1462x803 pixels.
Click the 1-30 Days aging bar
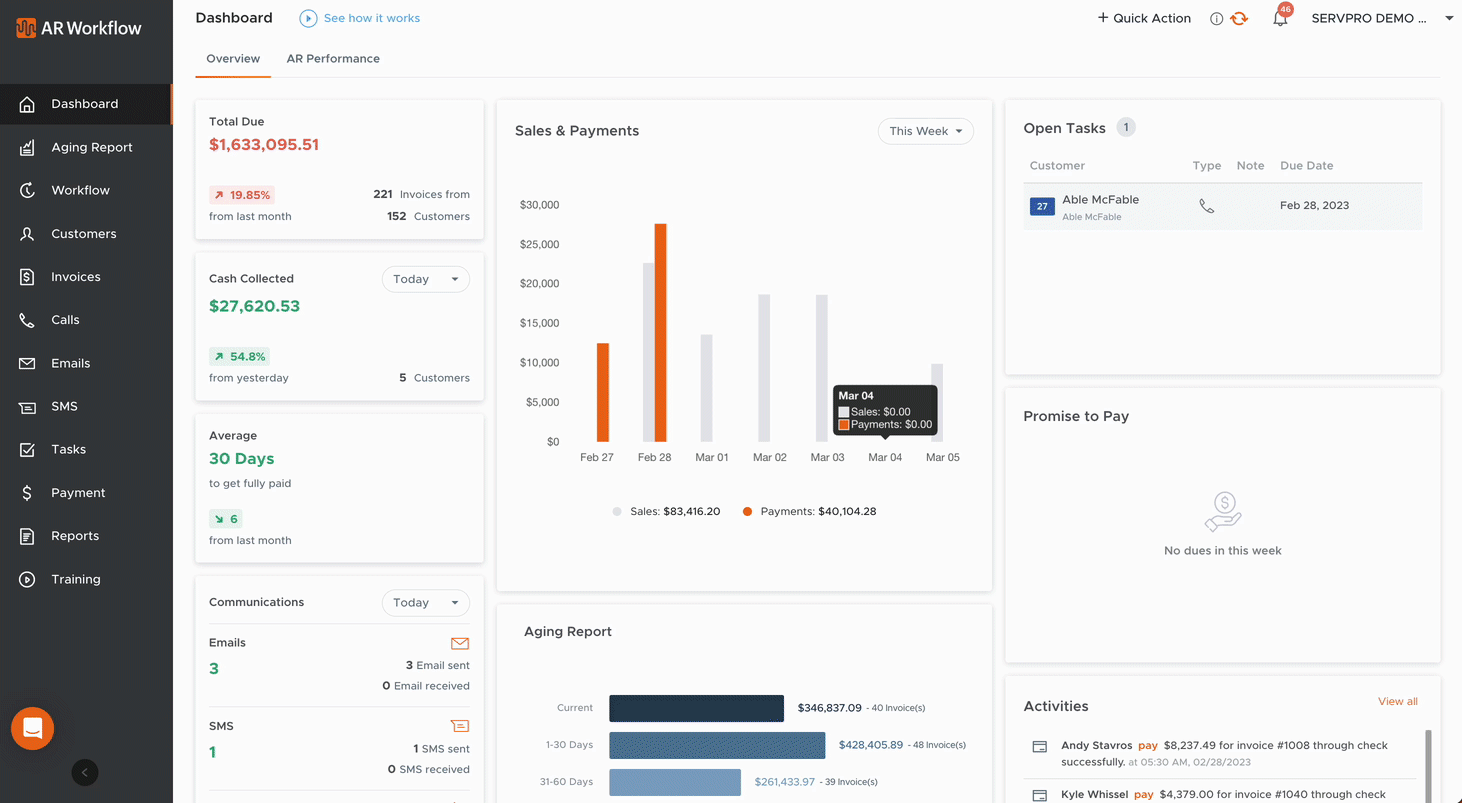coord(716,745)
